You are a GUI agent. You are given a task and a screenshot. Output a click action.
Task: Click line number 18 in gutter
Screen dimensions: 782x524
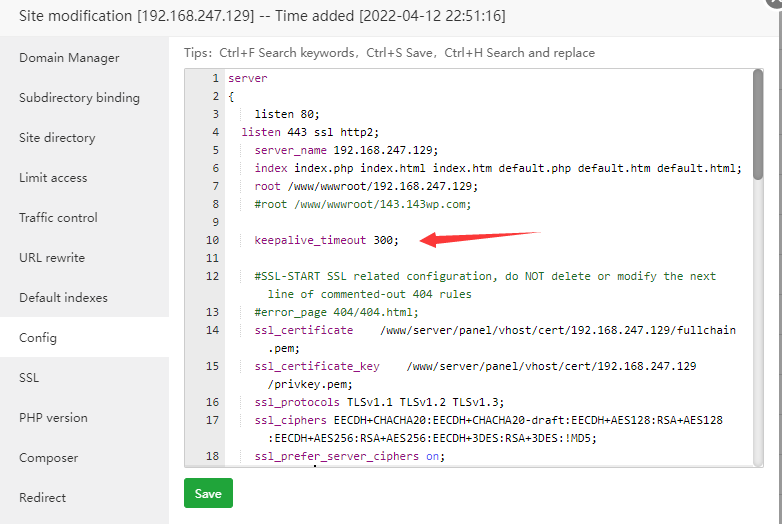click(212, 456)
